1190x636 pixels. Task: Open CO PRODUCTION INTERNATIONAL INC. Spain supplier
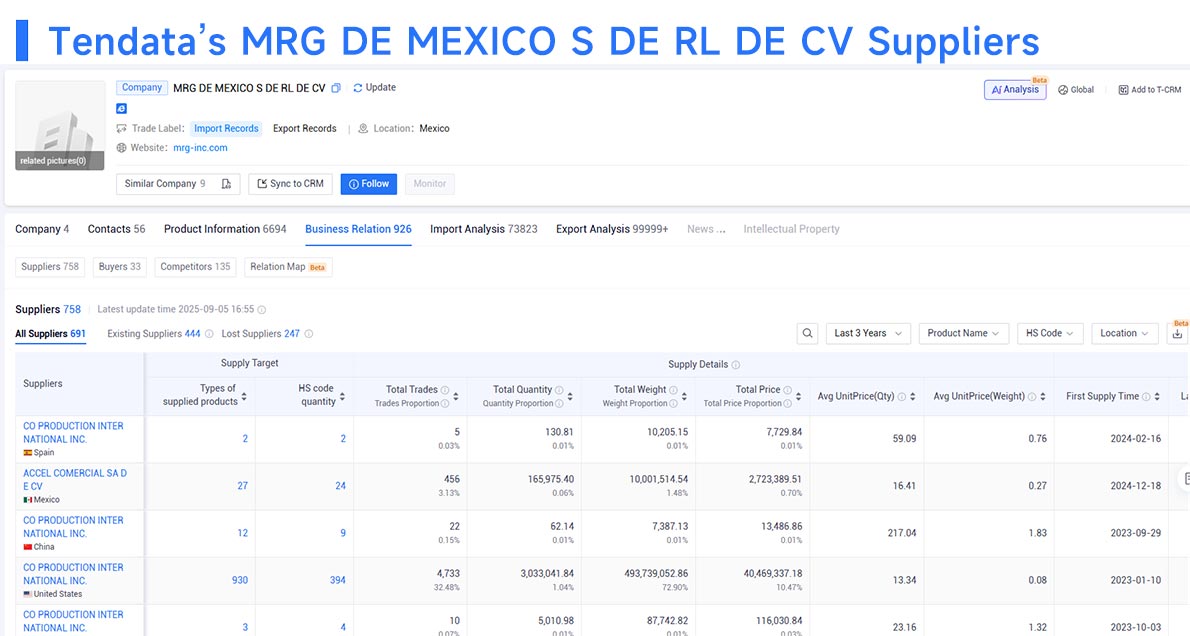[73, 433]
